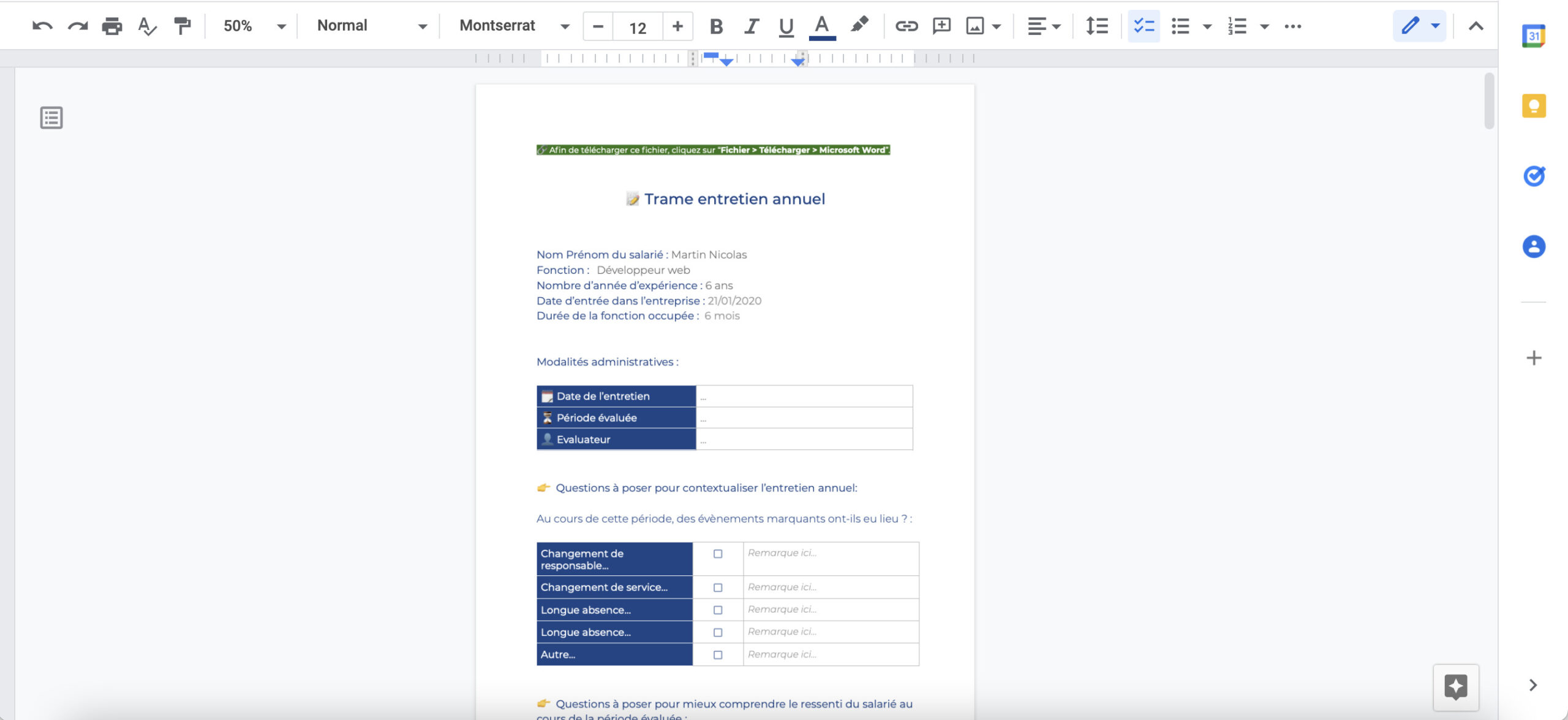The width and height of the screenshot is (1568, 720).
Task: Open text alignment options
Action: click(1044, 26)
